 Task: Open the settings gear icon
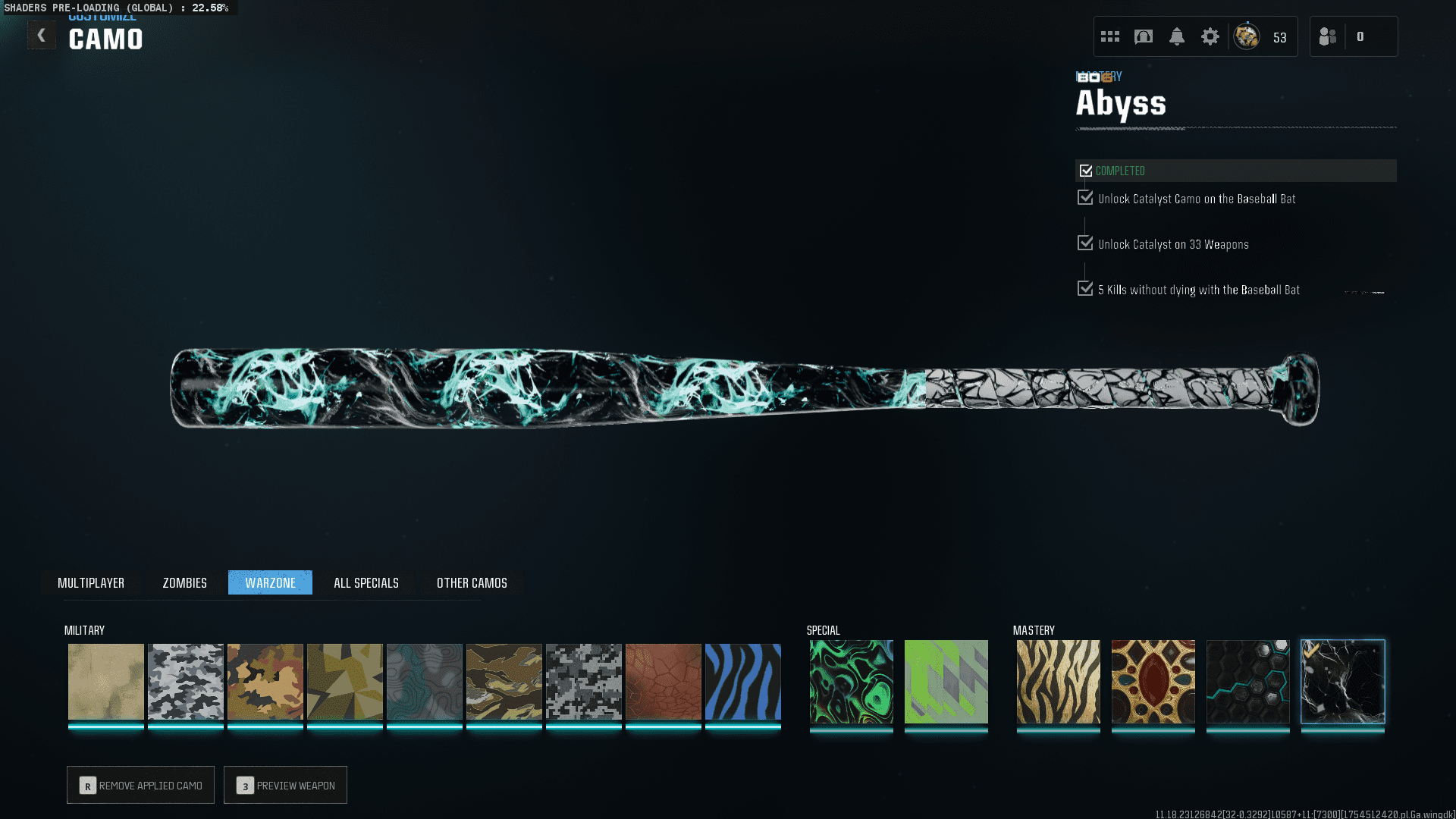tap(1210, 36)
